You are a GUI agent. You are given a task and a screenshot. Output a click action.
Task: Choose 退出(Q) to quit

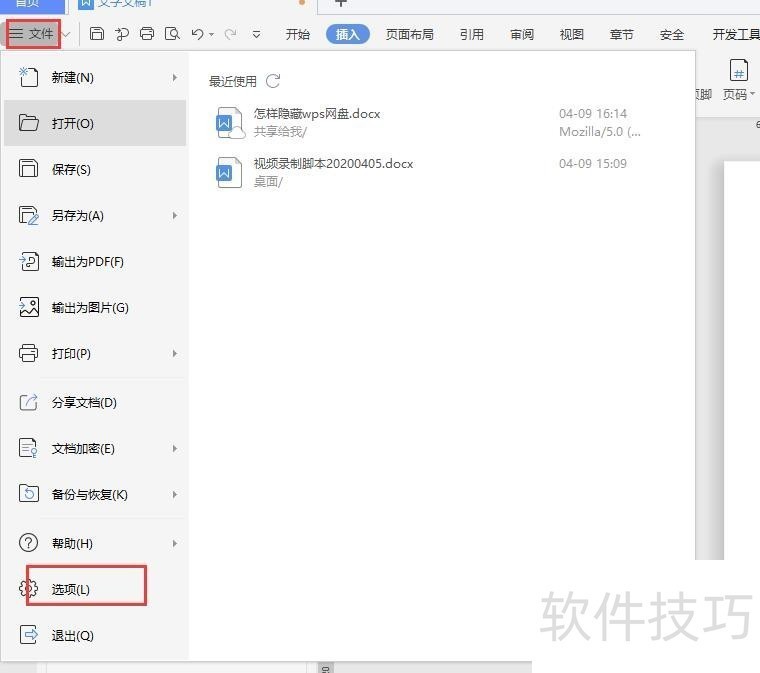click(95, 635)
